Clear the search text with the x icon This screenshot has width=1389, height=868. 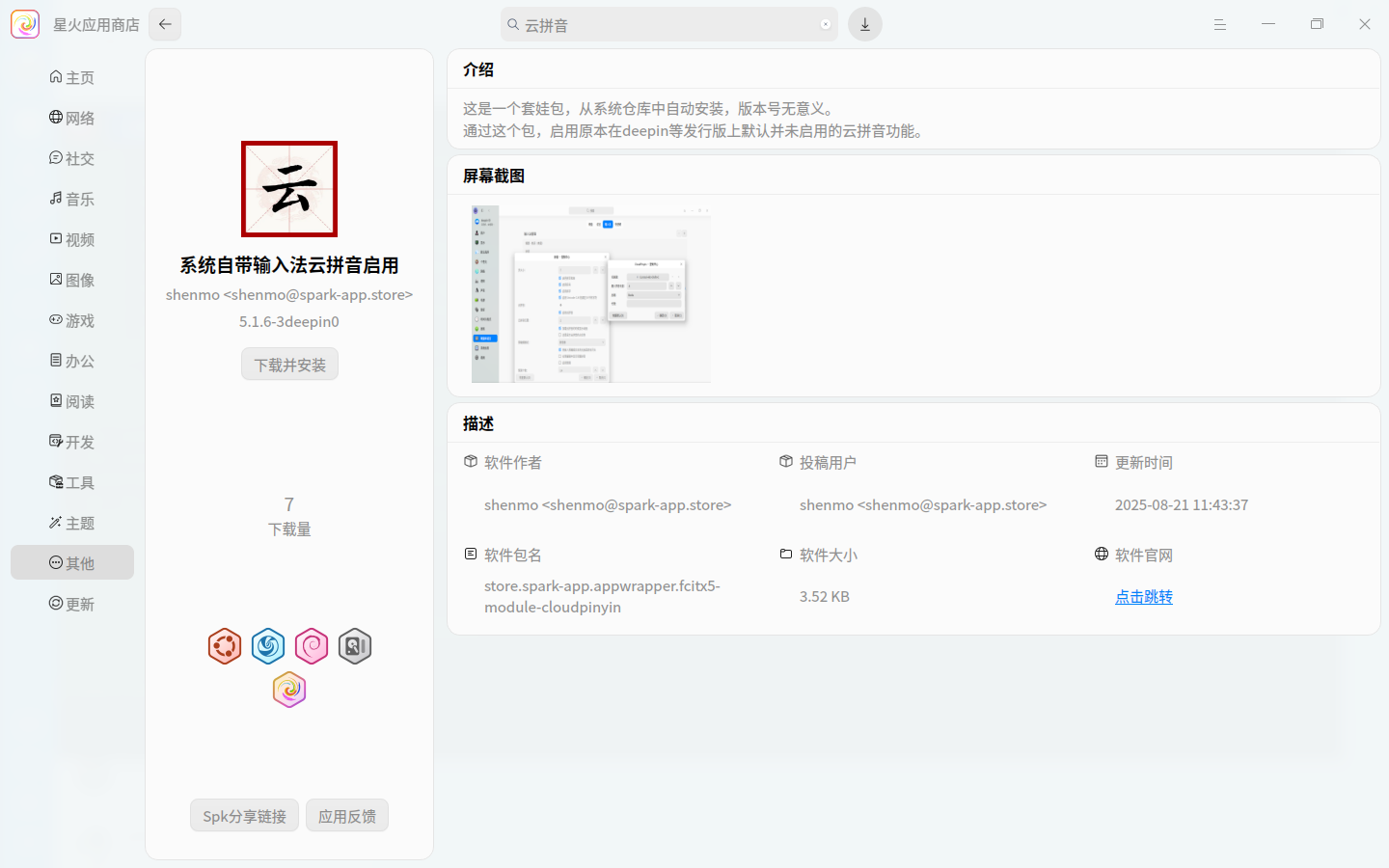(x=826, y=25)
